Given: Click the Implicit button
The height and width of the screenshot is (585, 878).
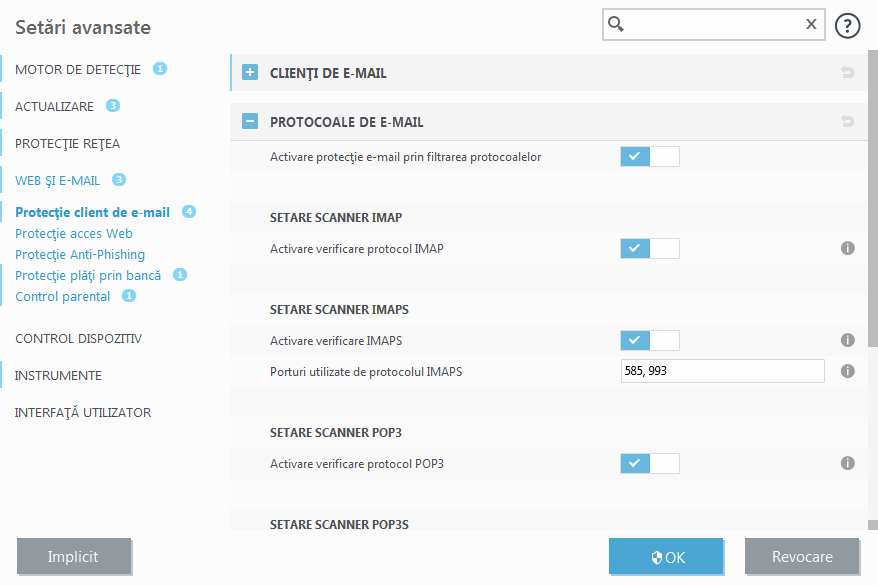Looking at the screenshot, I should 73,556.
